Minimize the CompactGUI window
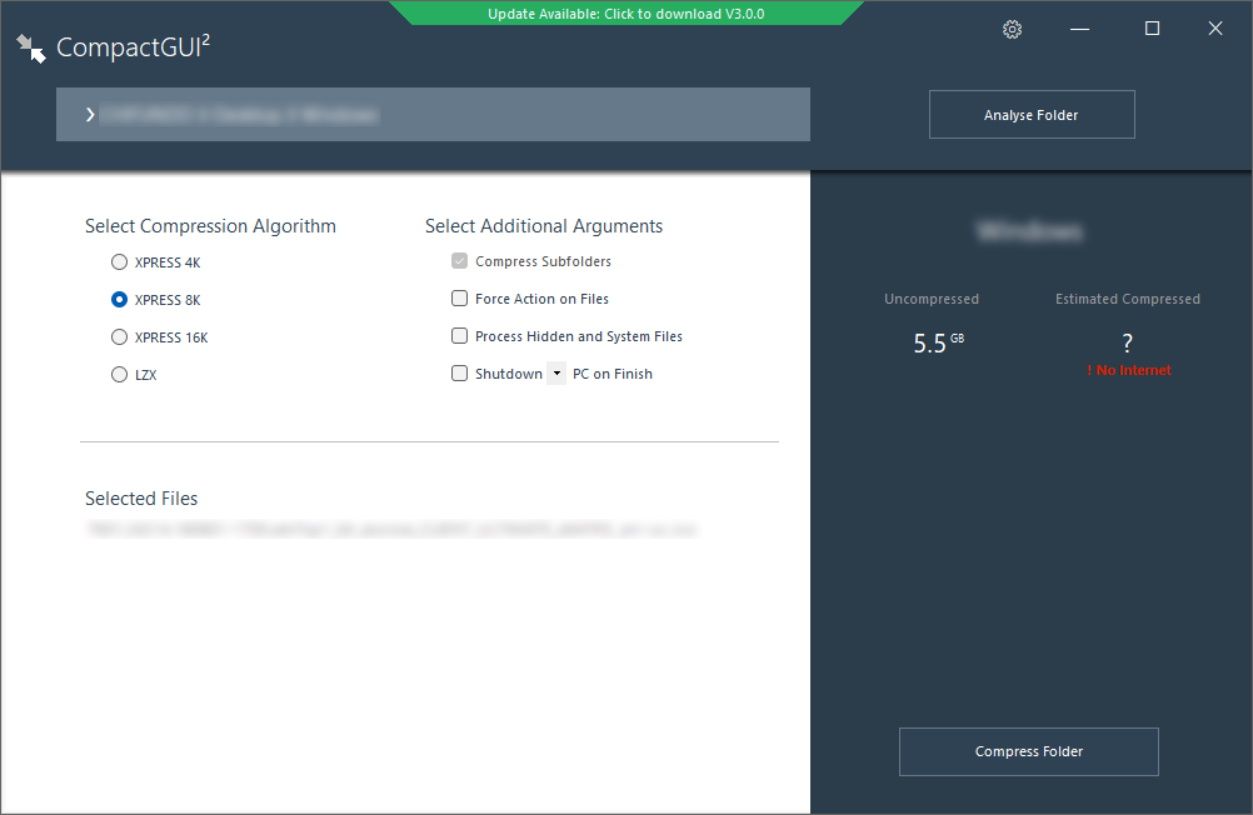This screenshot has width=1253, height=815. click(x=1079, y=29)
